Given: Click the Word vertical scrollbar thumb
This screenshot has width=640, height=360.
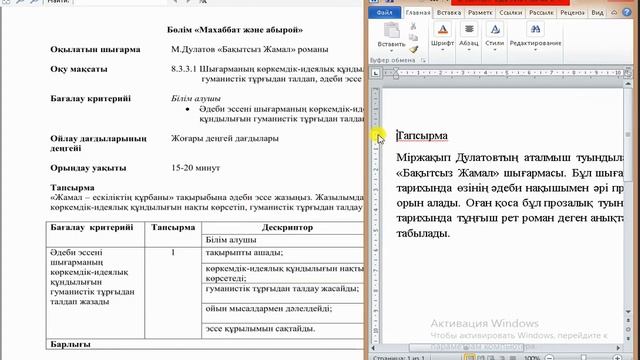Looking at the screenshot, I should (628, 135).
